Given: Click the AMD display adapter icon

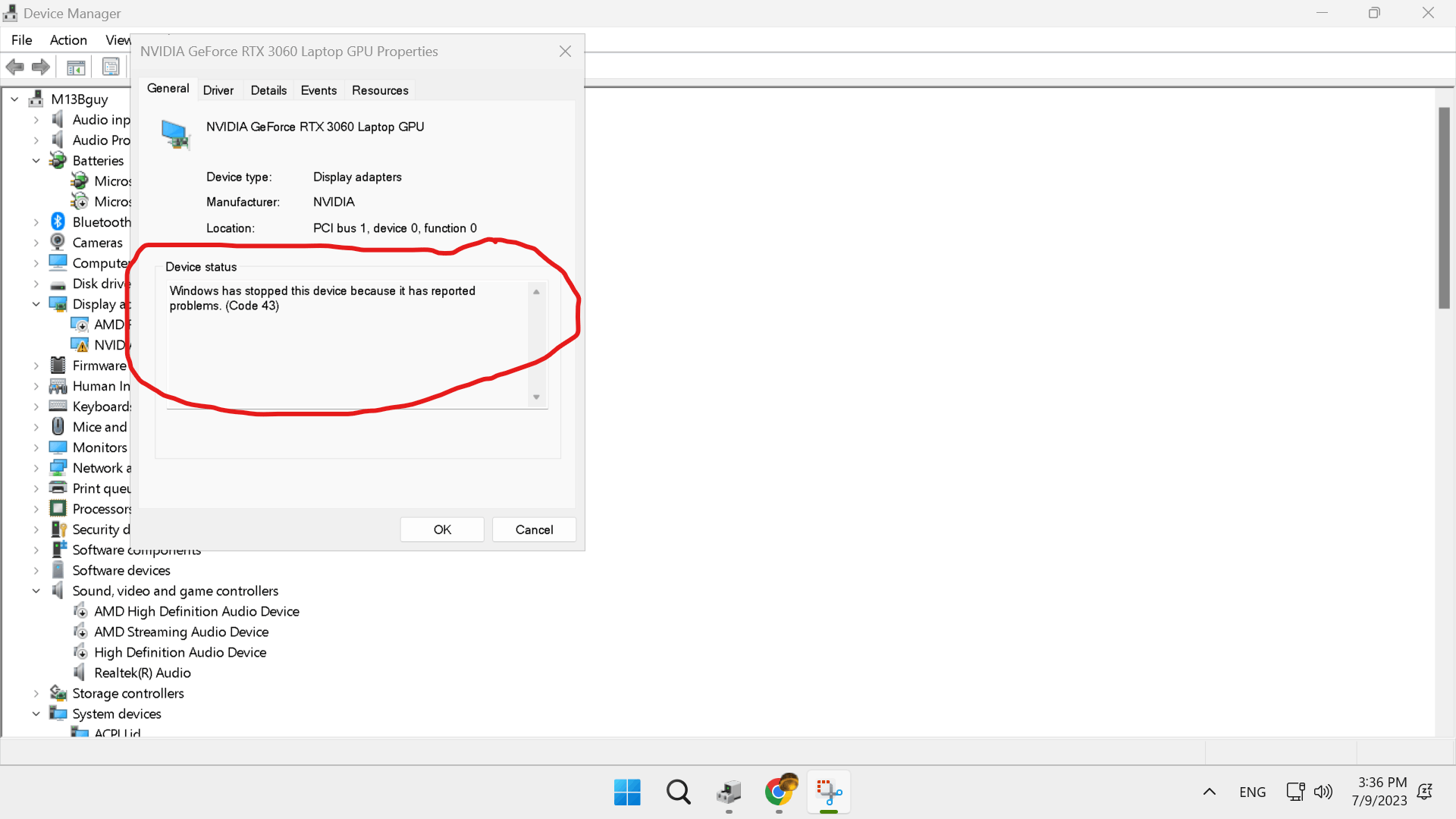Looking at the screenshot, I should 80,325.
